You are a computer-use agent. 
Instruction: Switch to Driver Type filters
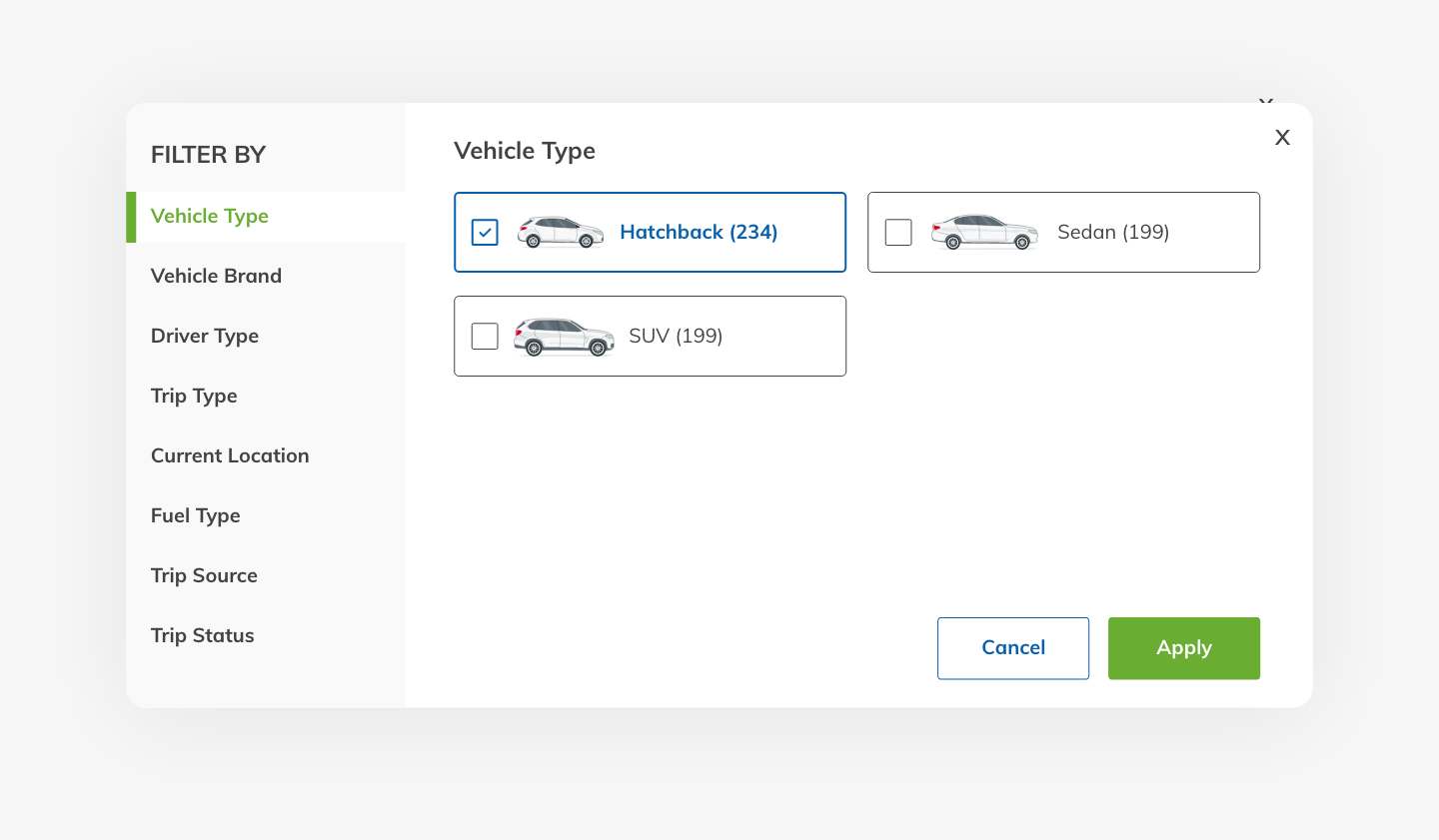pos(205,336)
